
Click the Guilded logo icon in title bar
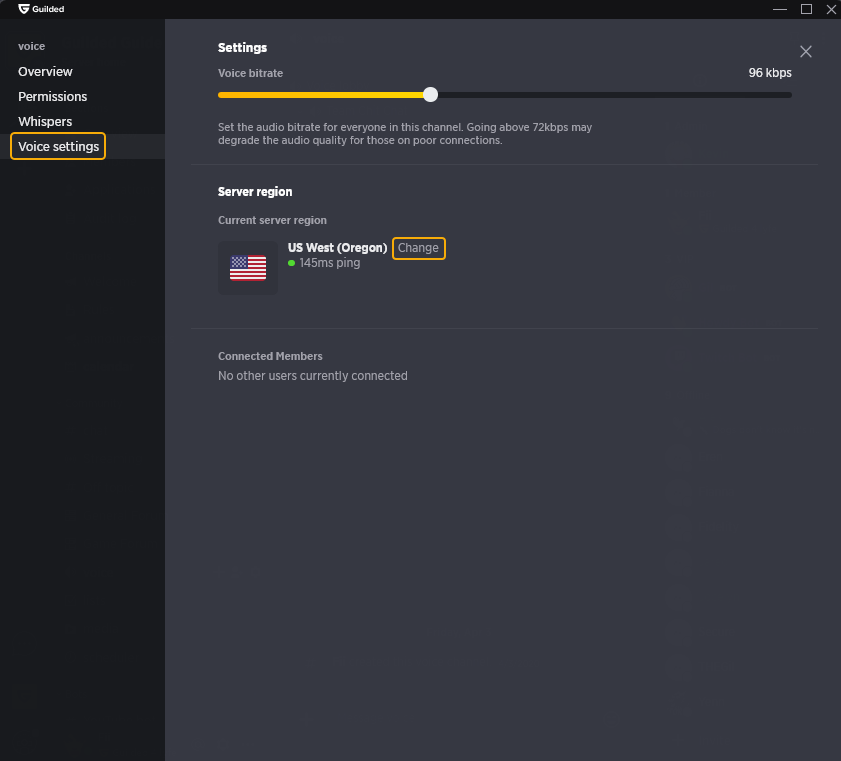tap(24, 9)
